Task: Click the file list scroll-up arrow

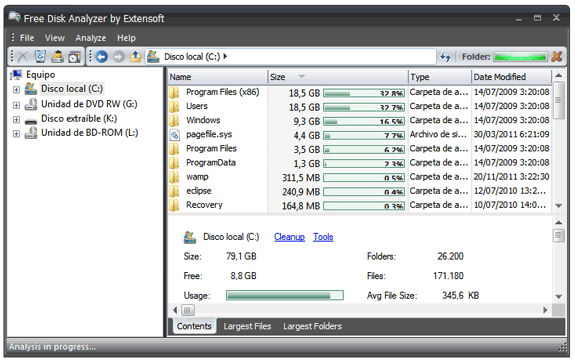Action: coord(558,76)
